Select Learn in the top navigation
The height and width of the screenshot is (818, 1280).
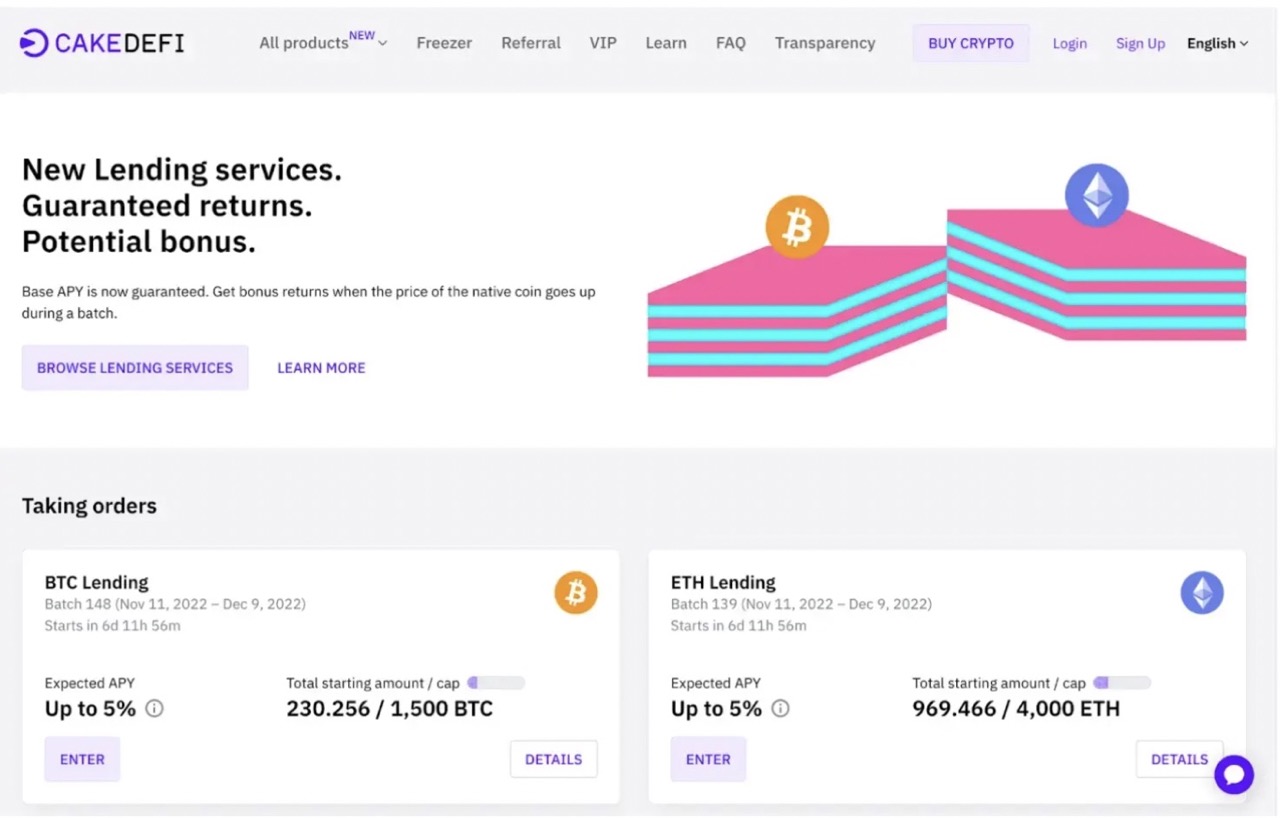pyautogui.click(x=666, y=43)
